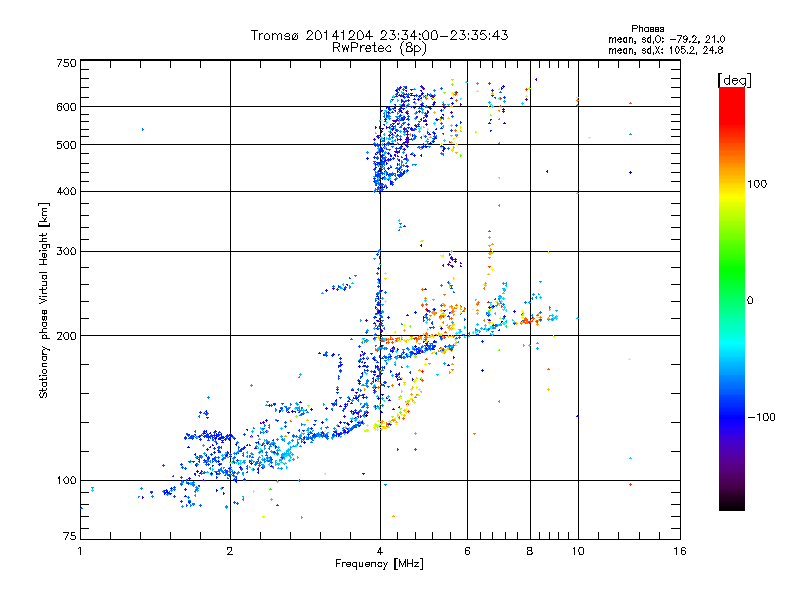Pick the green zero-degree region of colorbar
This screenshot has width=800, height=600.
[732, 299]
